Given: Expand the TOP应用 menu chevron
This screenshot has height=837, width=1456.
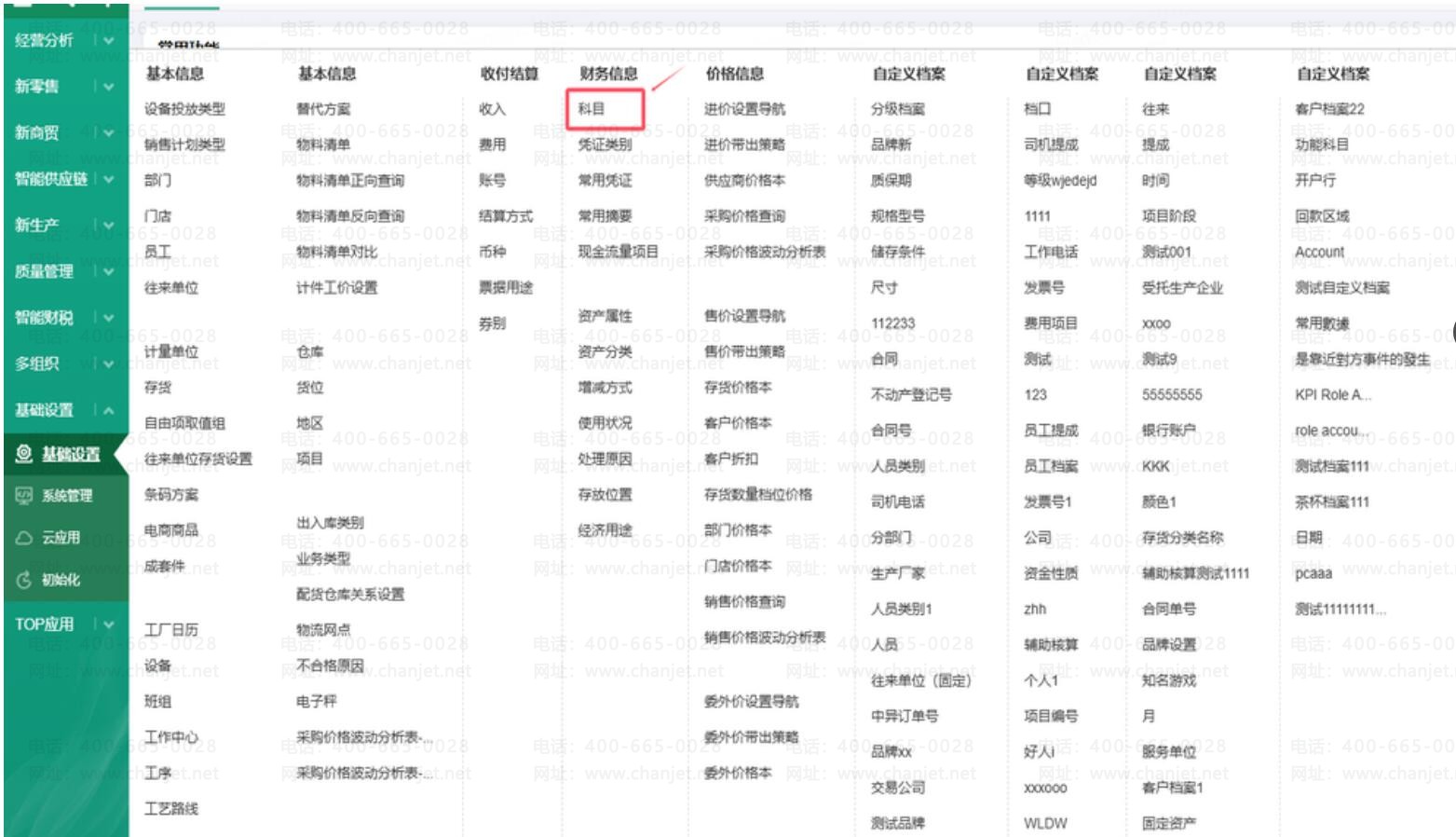Looking at the screenshot, I should point(109,624).
